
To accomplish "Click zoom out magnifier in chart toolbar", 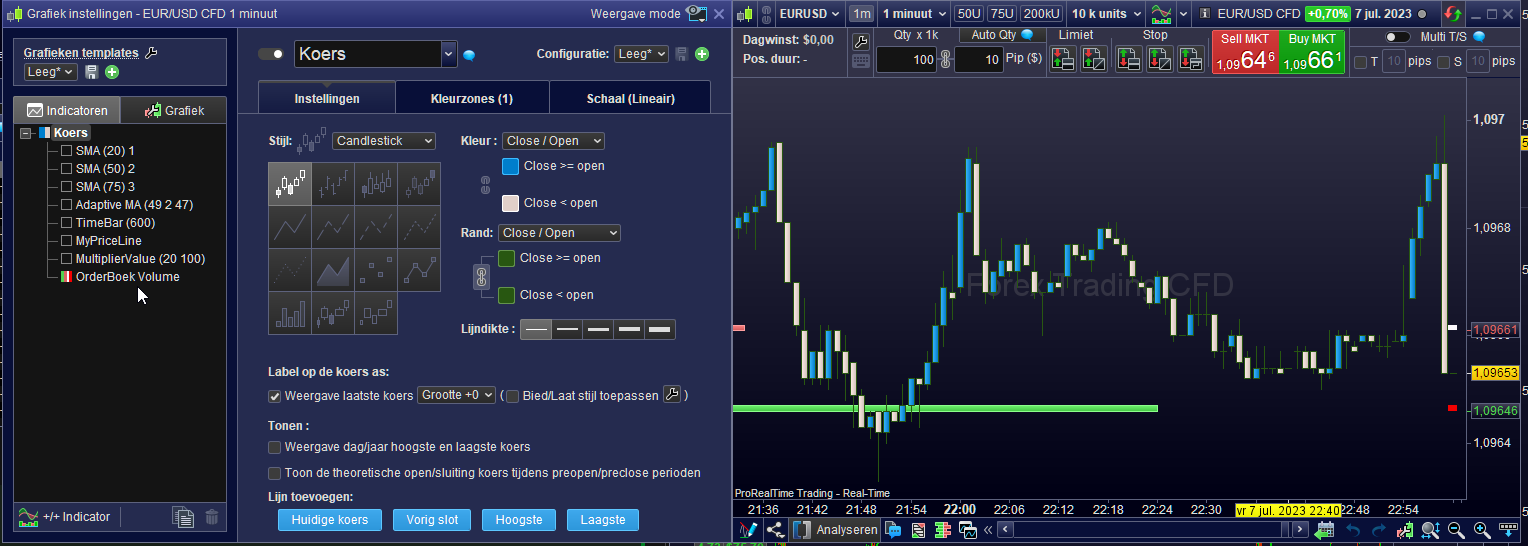I will click(x=1456, y=530).
